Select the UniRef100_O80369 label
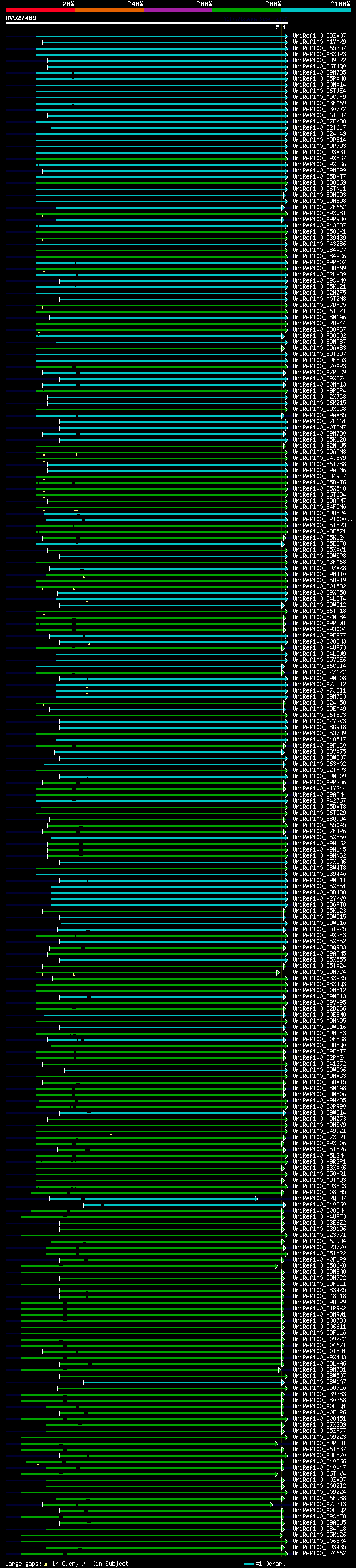 [319, 182]
